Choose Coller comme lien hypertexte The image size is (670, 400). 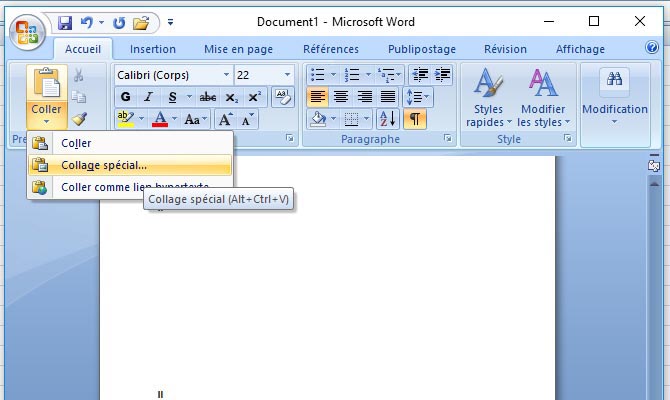(x=130, y=187)
